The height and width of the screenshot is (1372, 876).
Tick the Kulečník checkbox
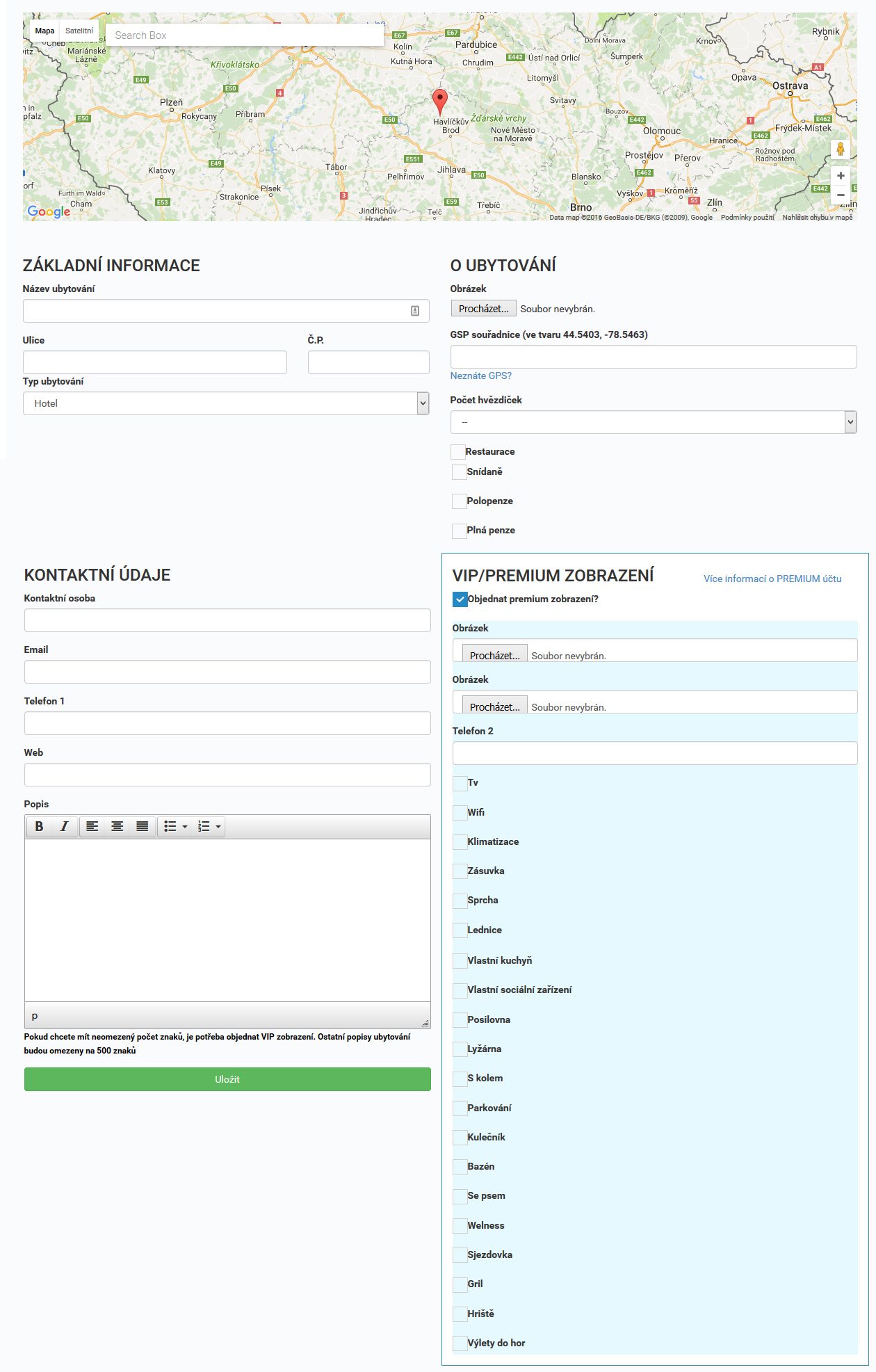tap(460, 1138)
